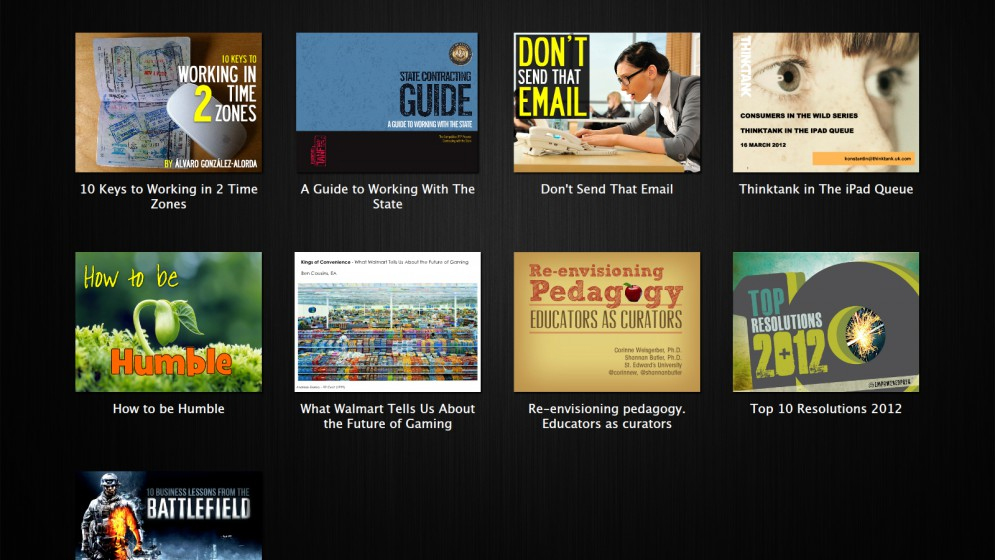
Task: Open the State Contracting Guide slide thumbnail
Action: click(387, 102)
